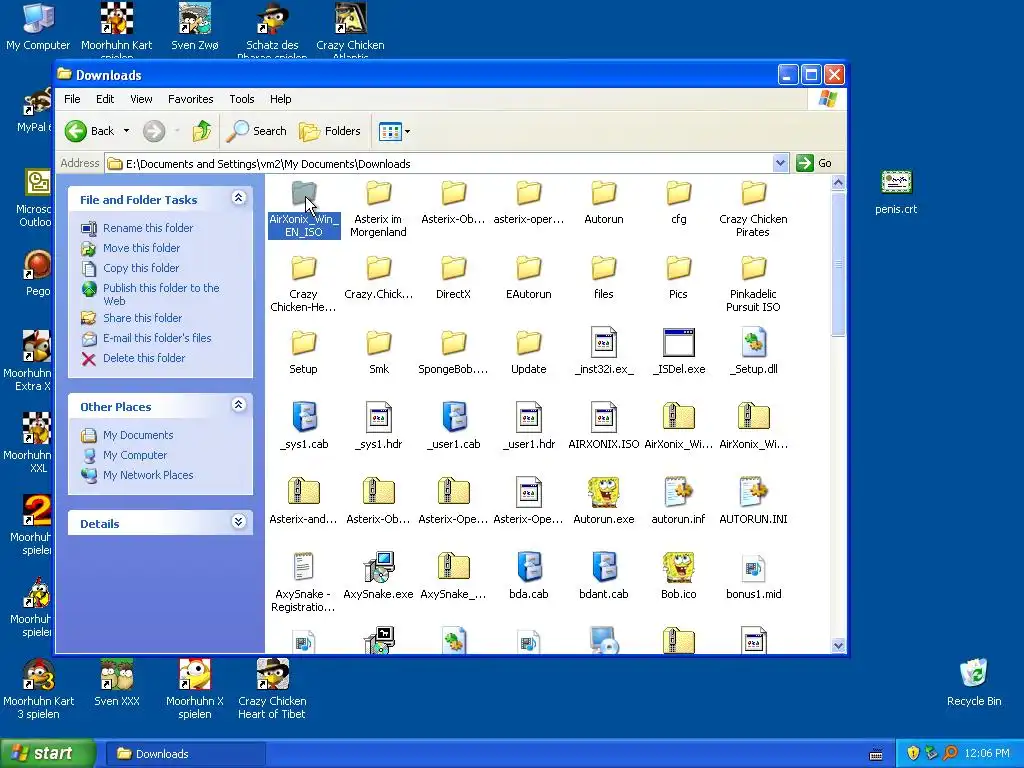Expand the Details panel
This screenshot has height=768, width=1024.
238,522
